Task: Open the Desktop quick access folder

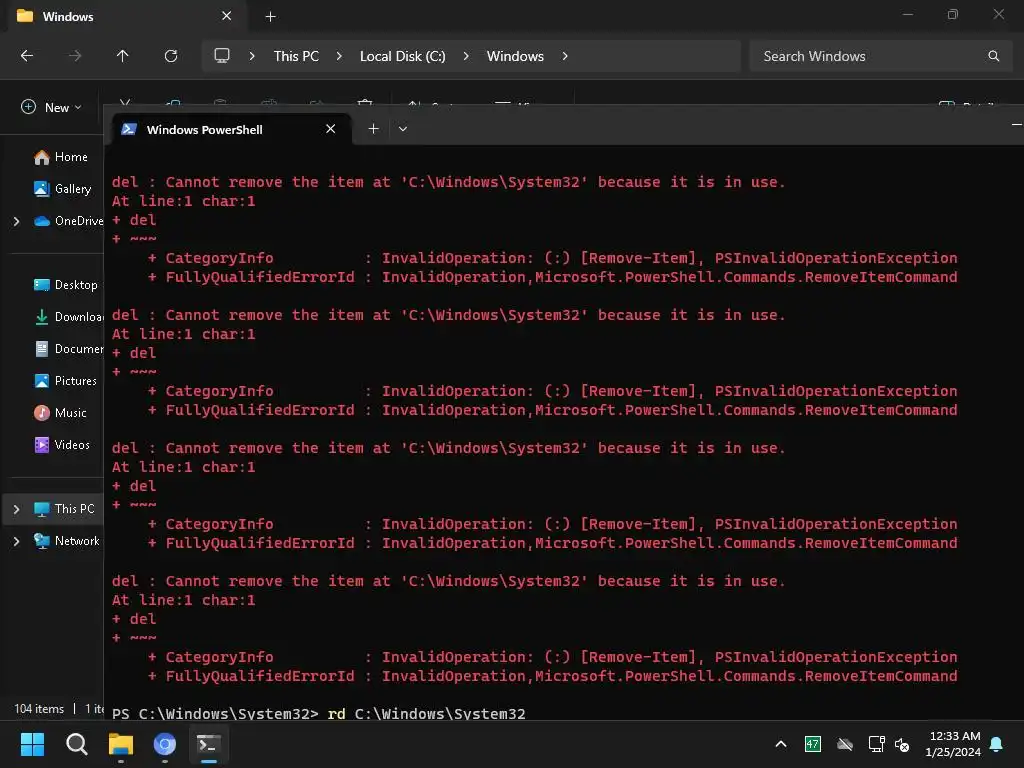Action: 66,285
